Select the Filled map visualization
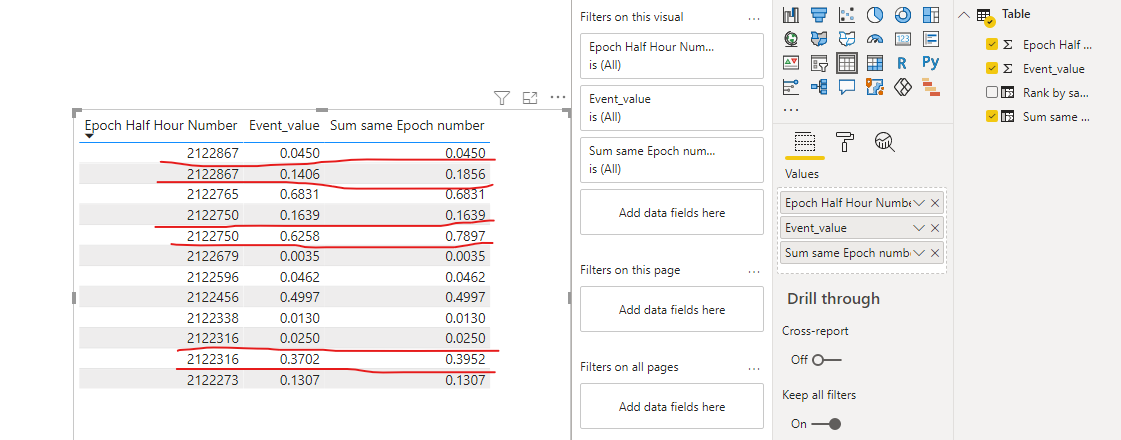 [x=819, y=39]
